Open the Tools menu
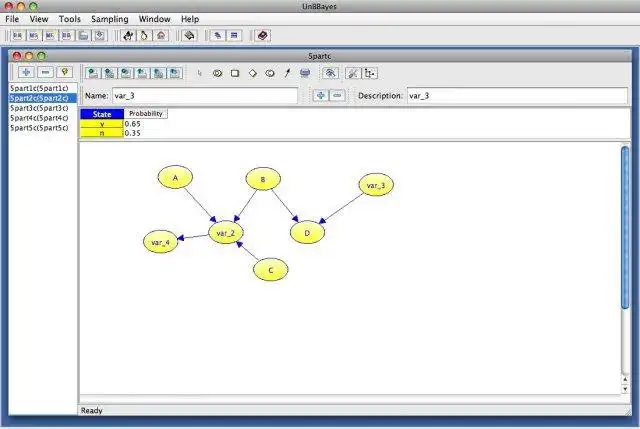The height and width of the screenshot is (429, 640). (70, 19)
